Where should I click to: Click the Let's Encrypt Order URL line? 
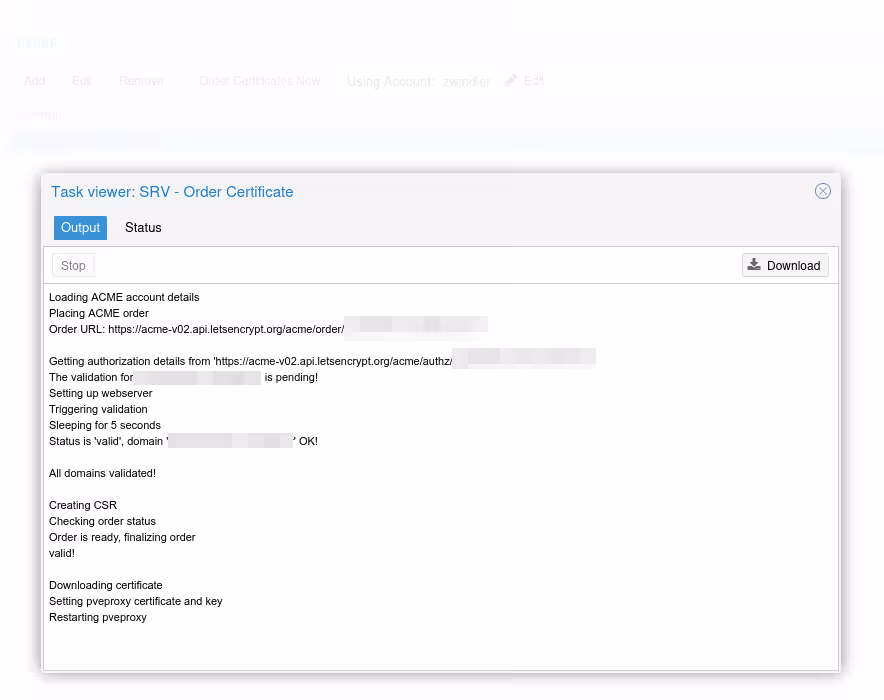point(196,329)
